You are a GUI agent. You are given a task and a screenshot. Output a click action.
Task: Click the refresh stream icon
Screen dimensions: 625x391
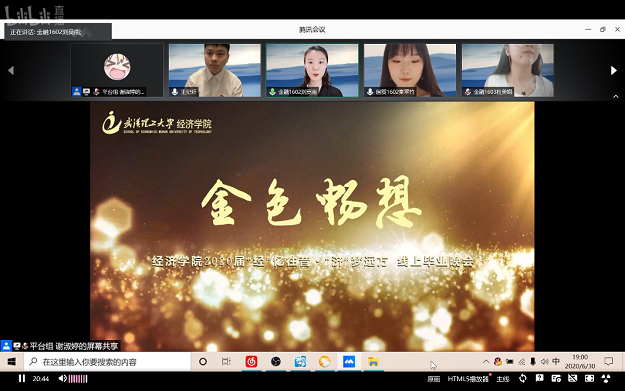[523, 378]
